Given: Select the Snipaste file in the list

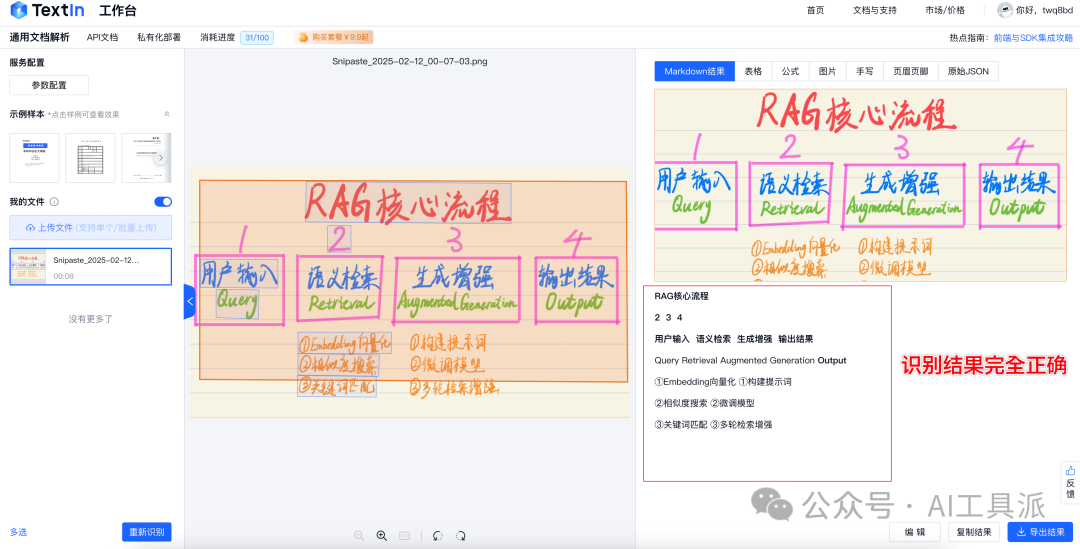Looking at the screenshot, I should [91, 267].
